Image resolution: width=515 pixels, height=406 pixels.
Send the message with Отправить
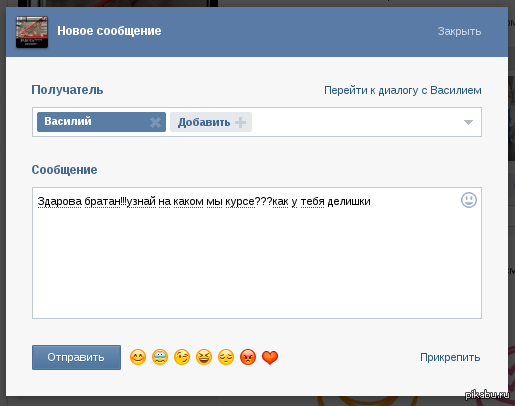(76, 357)
